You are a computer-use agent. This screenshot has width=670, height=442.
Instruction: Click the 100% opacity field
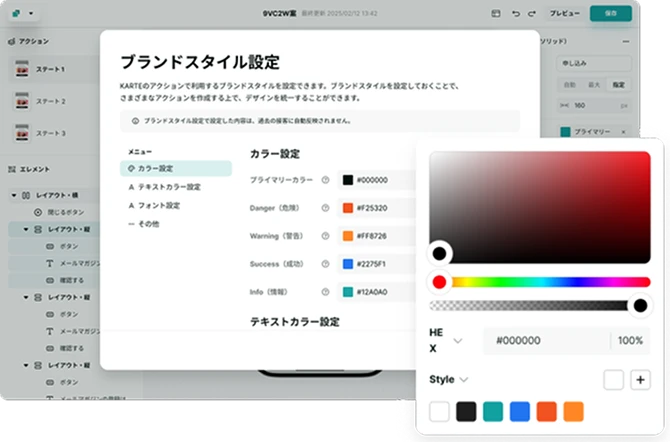(x=630, y=341)
